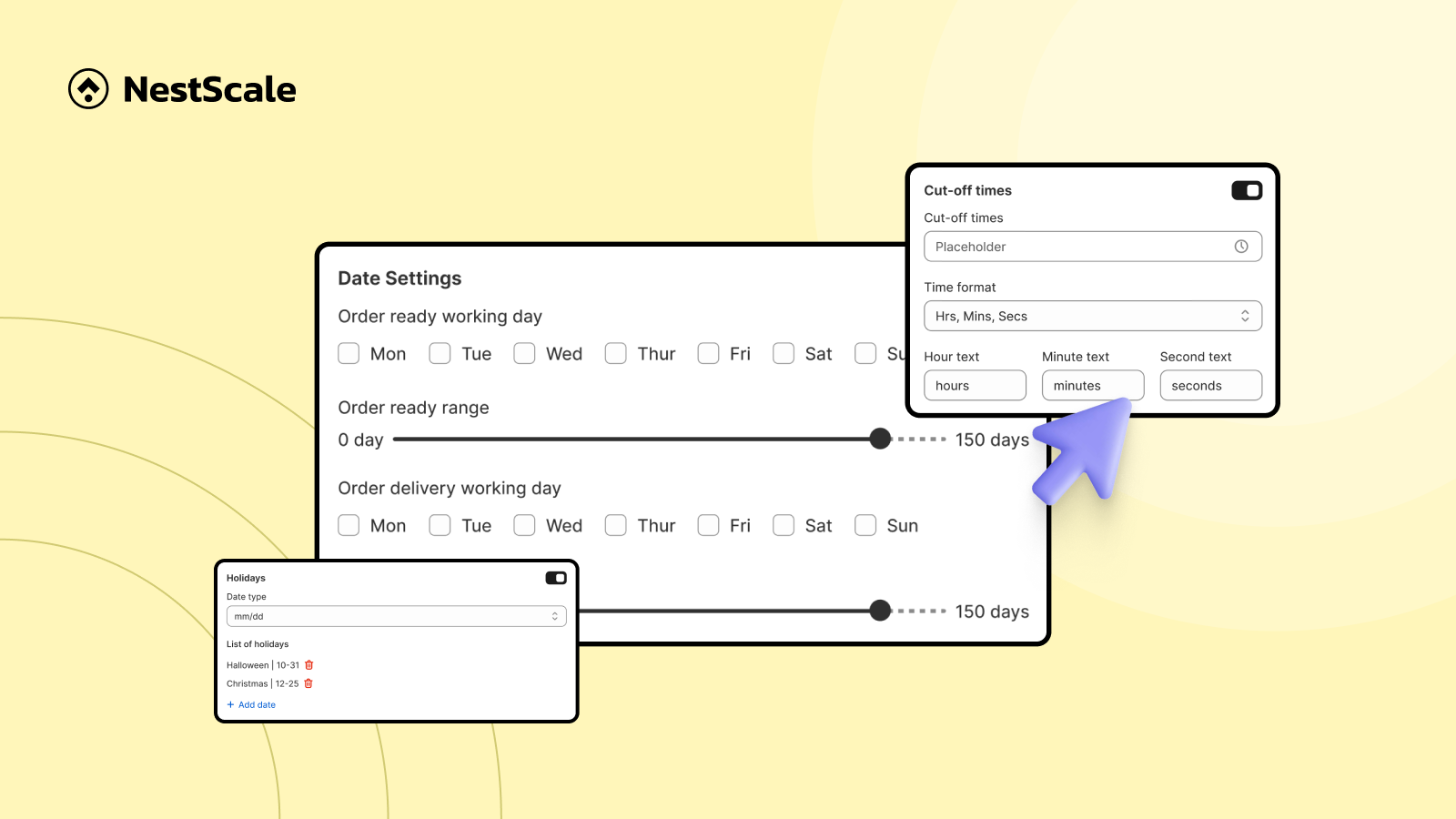Click the Second text input field
The width and height of the screenshot is (1456, 819).
point(1211,385)
